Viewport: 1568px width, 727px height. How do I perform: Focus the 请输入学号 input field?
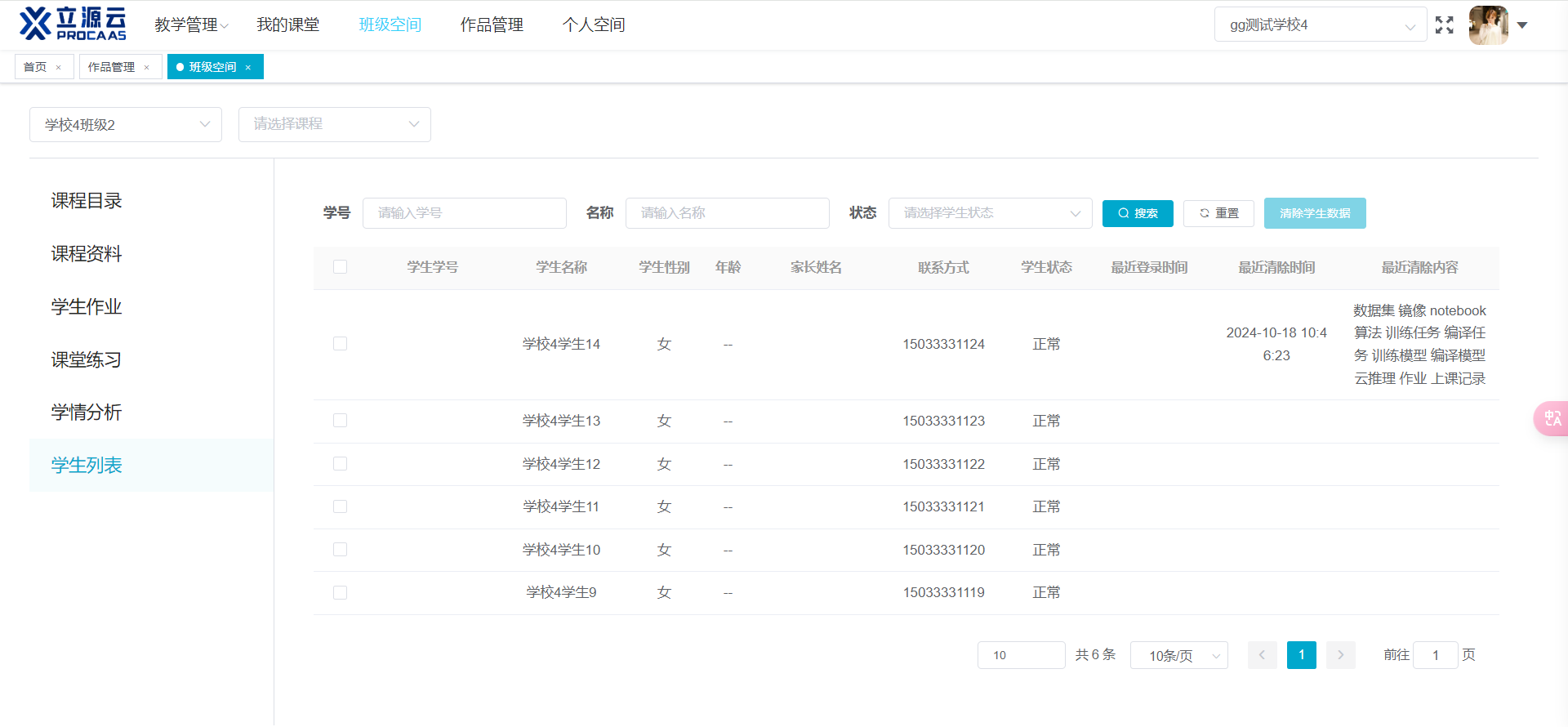464,213
